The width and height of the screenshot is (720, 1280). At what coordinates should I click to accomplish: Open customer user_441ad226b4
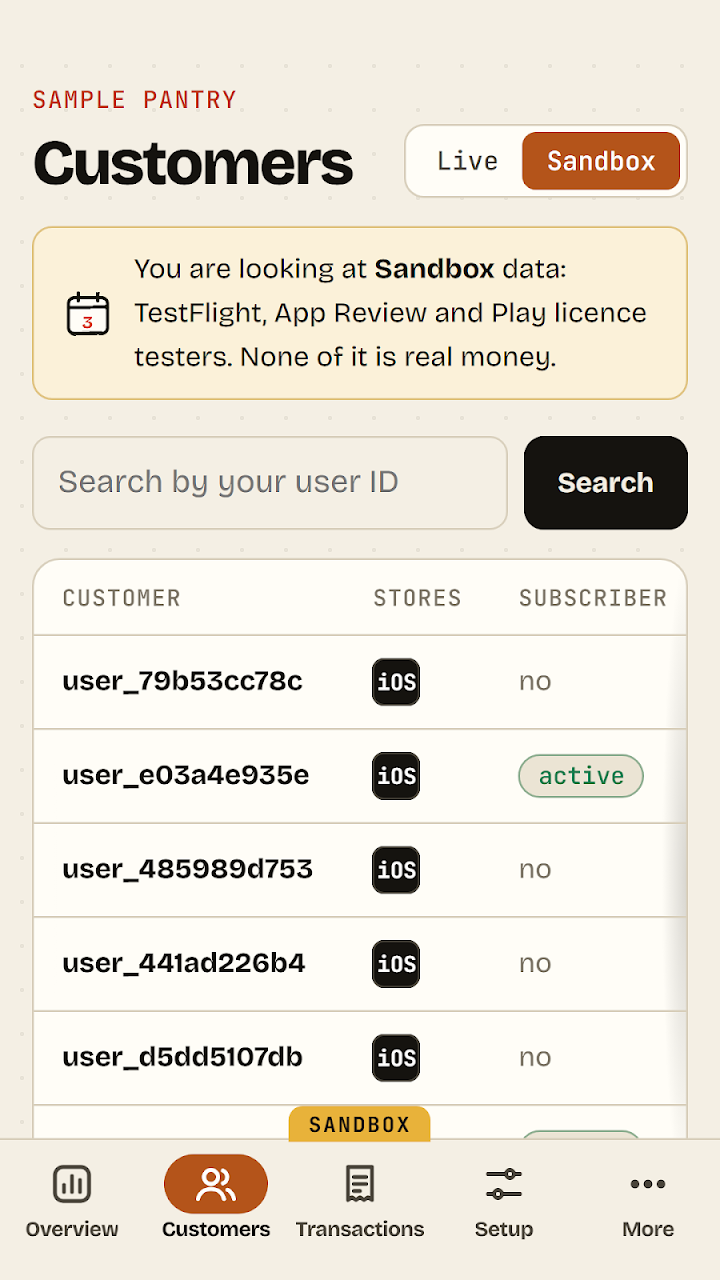tap(184, 964)
